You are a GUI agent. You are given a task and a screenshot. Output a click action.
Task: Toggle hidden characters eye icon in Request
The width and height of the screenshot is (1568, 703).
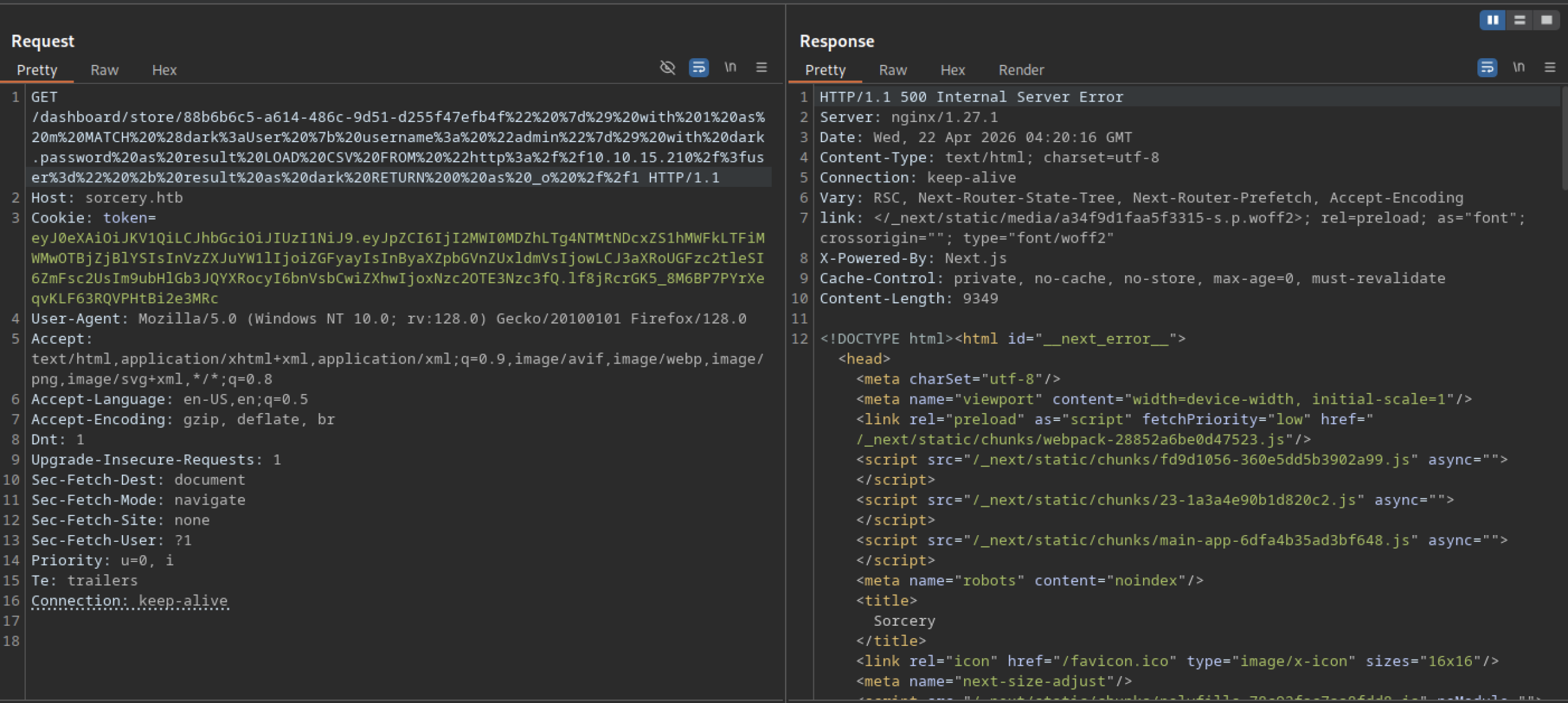click(x=667, y=67)
